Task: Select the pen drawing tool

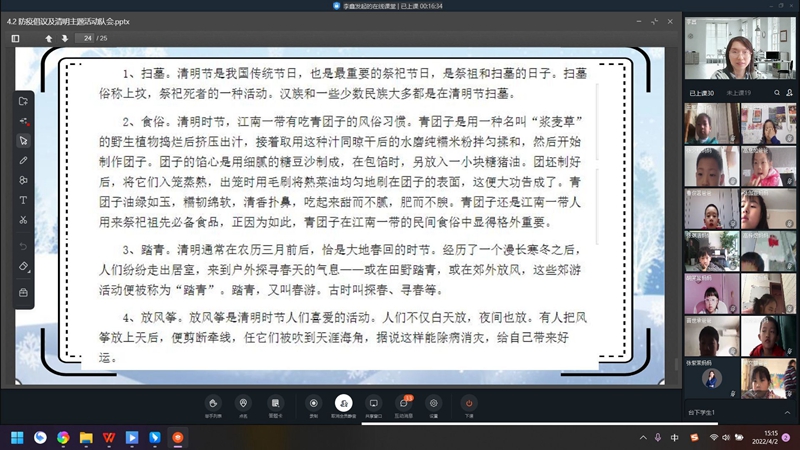Action: [x=23, y=160]
